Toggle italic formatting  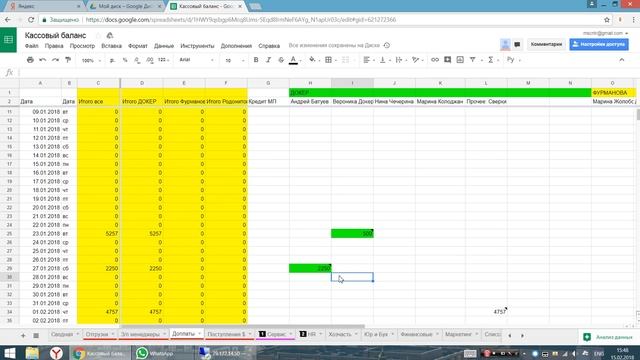(x=268, y=60)
